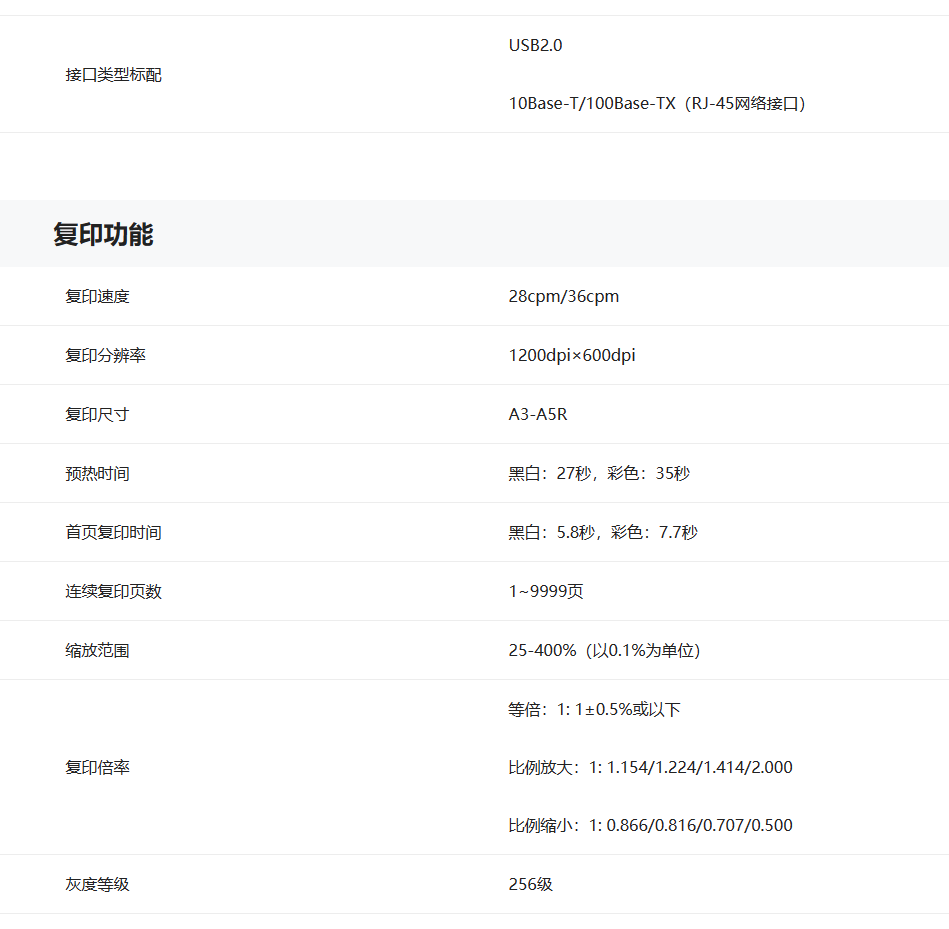This screenshot has height=929, width=949.
Task: Click the A3-A5R copy size value
Action: 537,414
